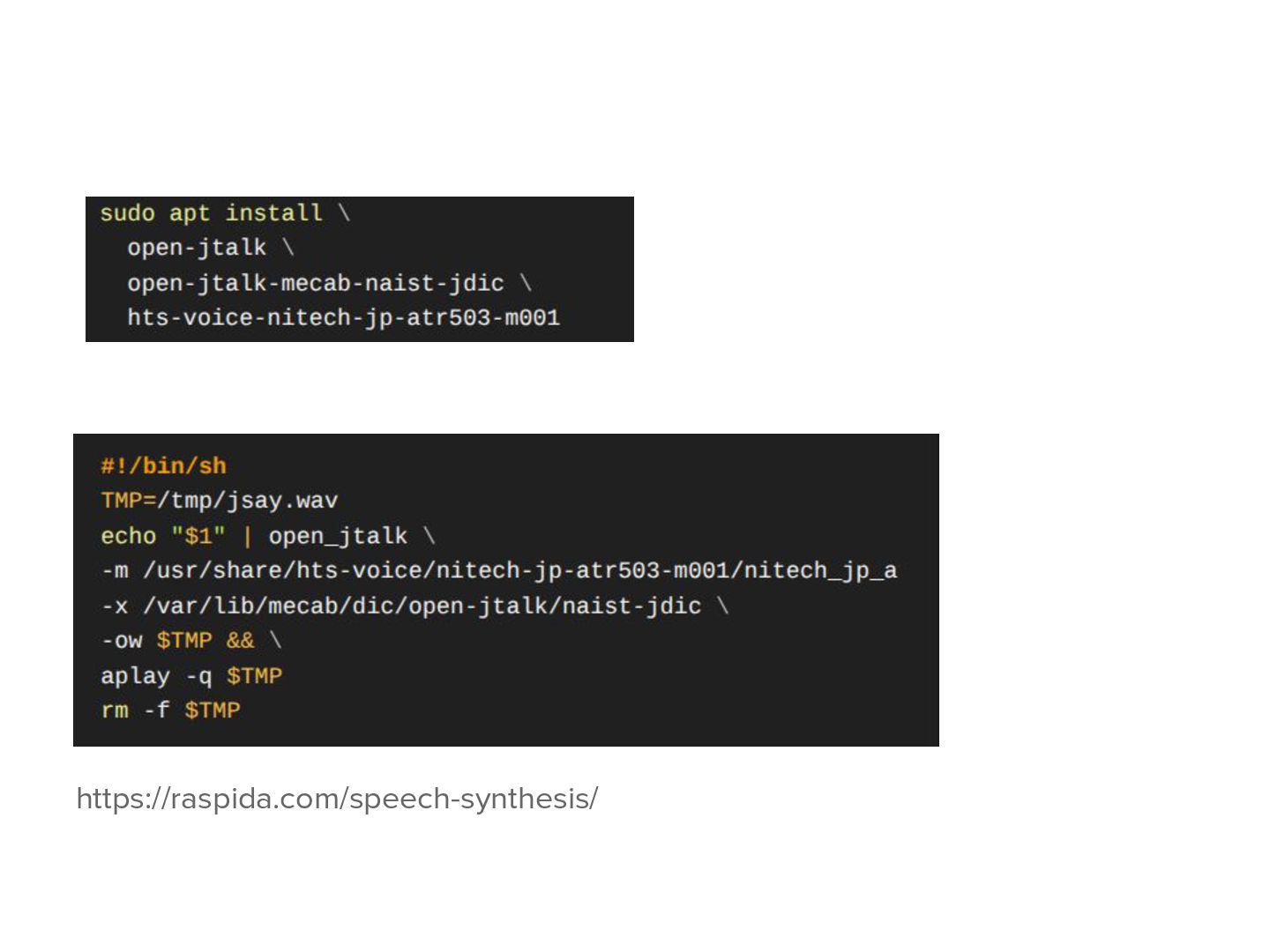This screenshot has height=952, width=1270.
Task: Click the word "install" in the apt command
Action: pyautogui.click(x=273, y=213)
